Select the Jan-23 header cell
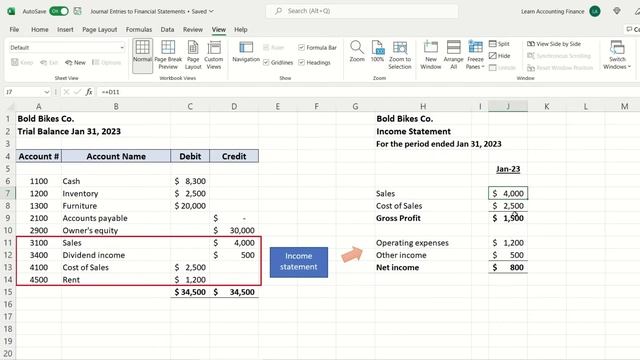This screenshot has width=640, height=360. 508,169
